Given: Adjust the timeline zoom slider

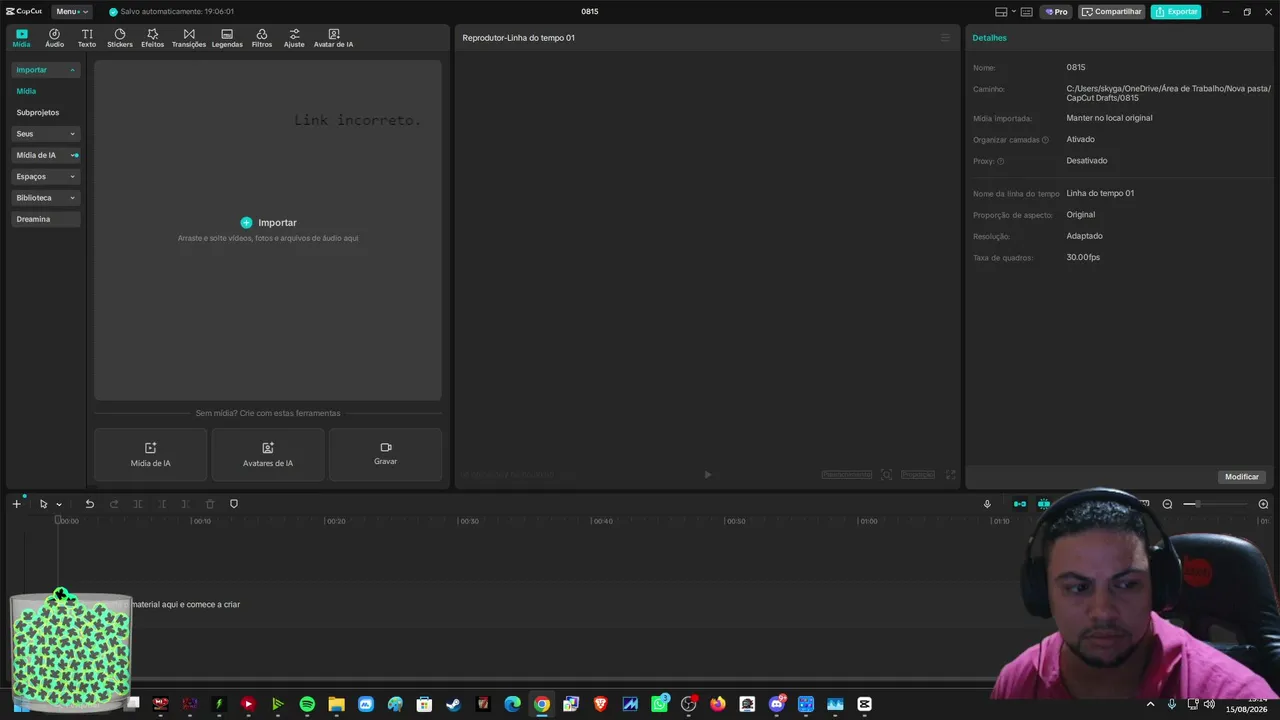Looking at the screenshot, I should point(1214,504).
